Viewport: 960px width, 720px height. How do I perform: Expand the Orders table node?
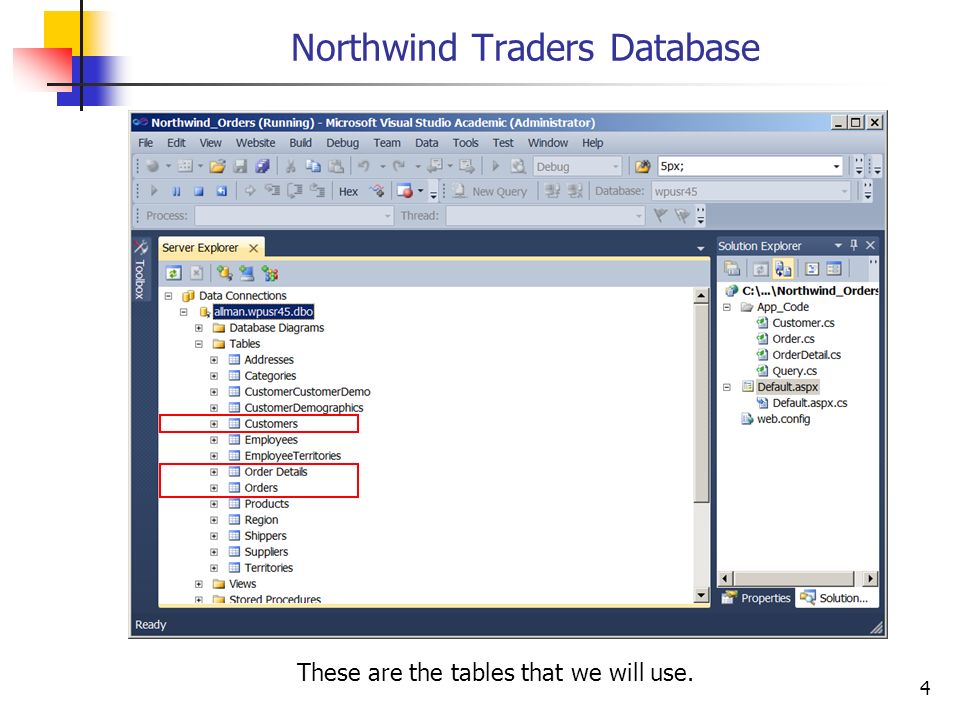coord(214,488)
